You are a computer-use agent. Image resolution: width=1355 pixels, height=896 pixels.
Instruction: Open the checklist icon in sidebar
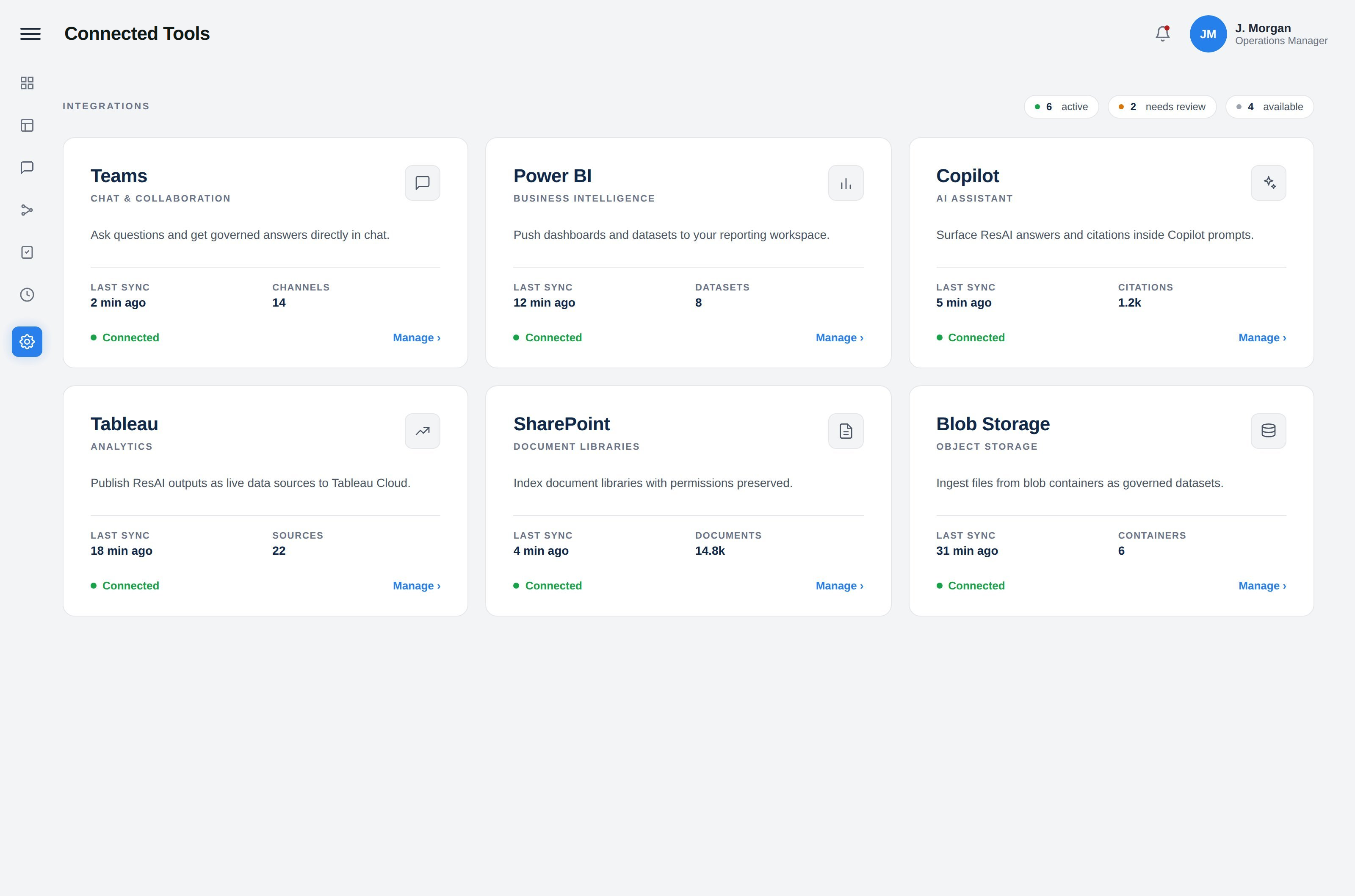click(x=27, y=252)
